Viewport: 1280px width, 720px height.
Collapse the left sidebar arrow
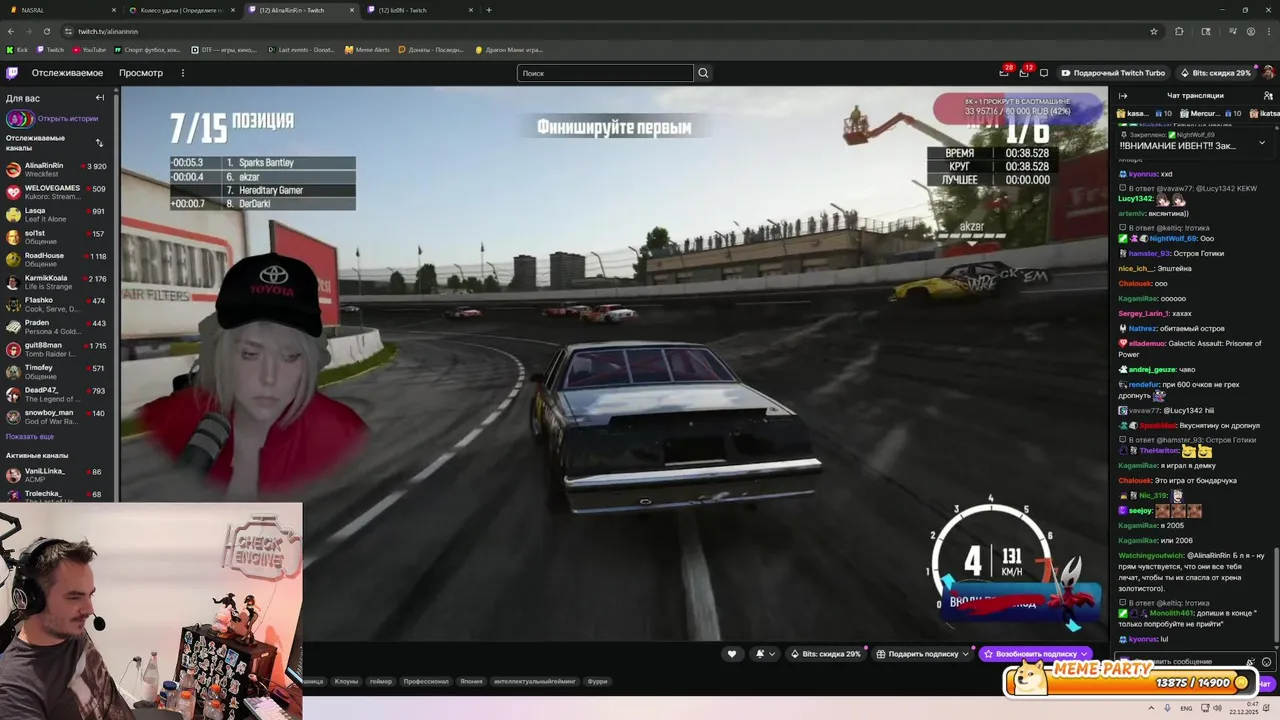99,98
